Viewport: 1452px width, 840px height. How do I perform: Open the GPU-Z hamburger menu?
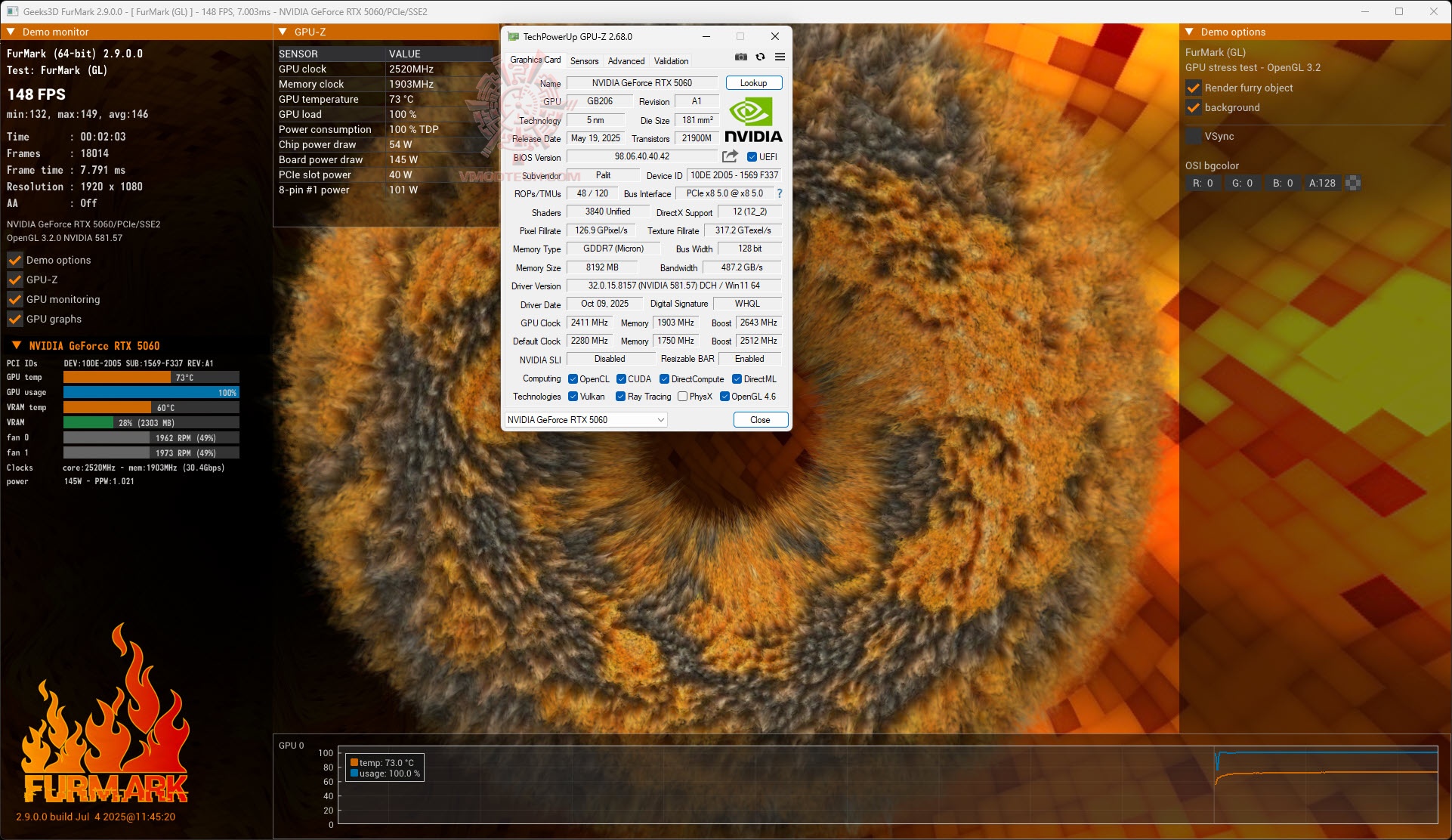(780, 57)
